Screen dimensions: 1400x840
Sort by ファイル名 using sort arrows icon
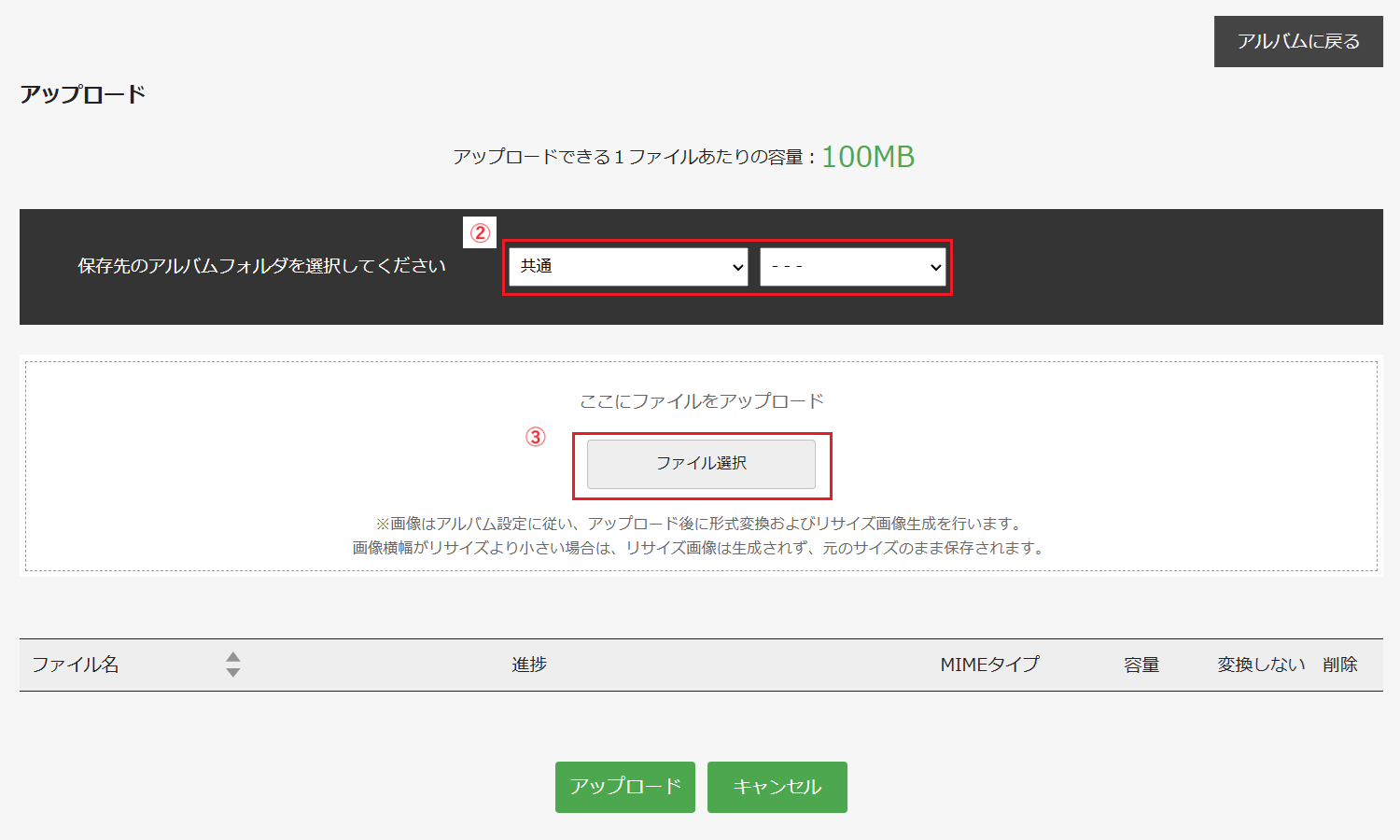[233, 665]
